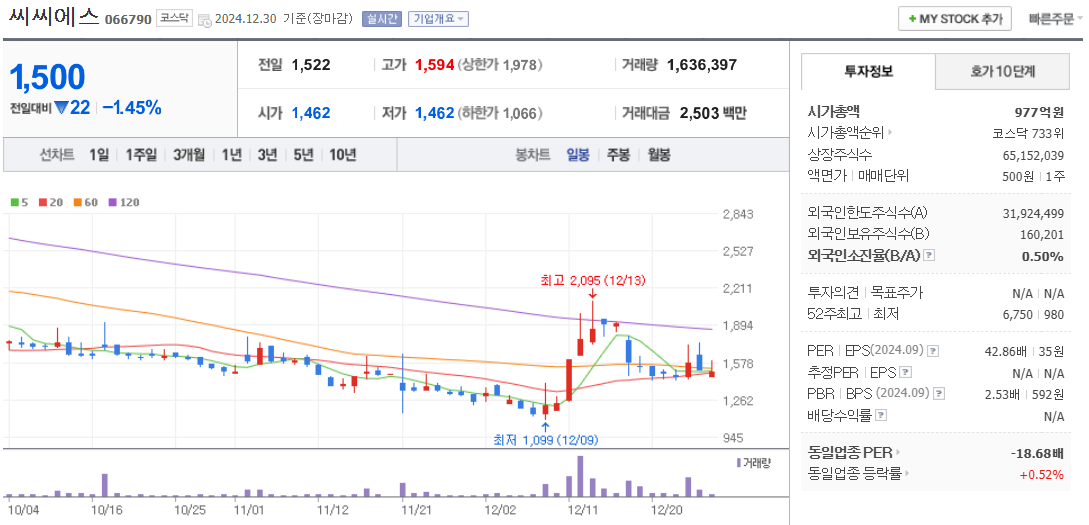
Task: Click the 최고 2,095 (12/13) chart marker
Action: point(592,281)
